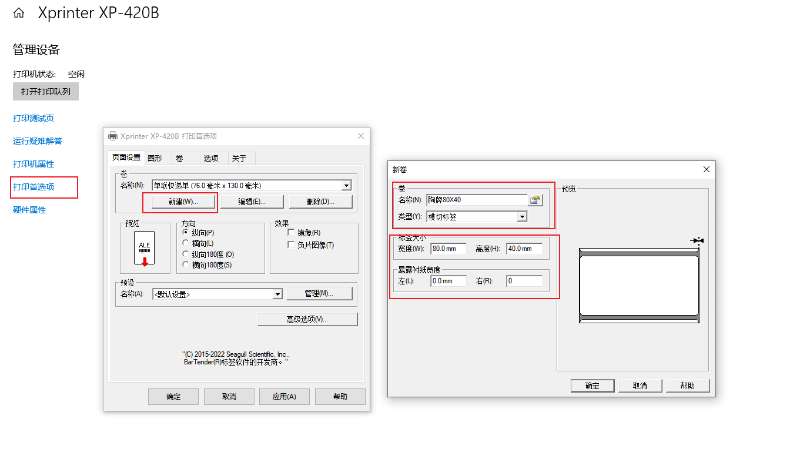Click the 宽度(W) width field showing 80.0 mm
Viewport: 800px width, 449px height.
point(448,249)
